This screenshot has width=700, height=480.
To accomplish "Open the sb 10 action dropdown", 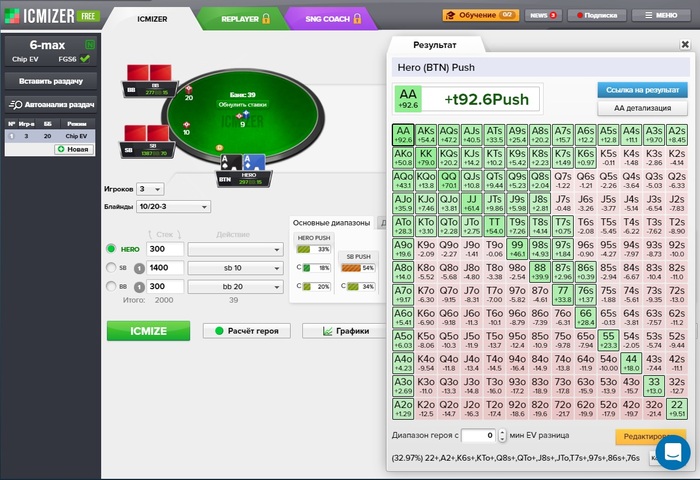I will [236, 268].
